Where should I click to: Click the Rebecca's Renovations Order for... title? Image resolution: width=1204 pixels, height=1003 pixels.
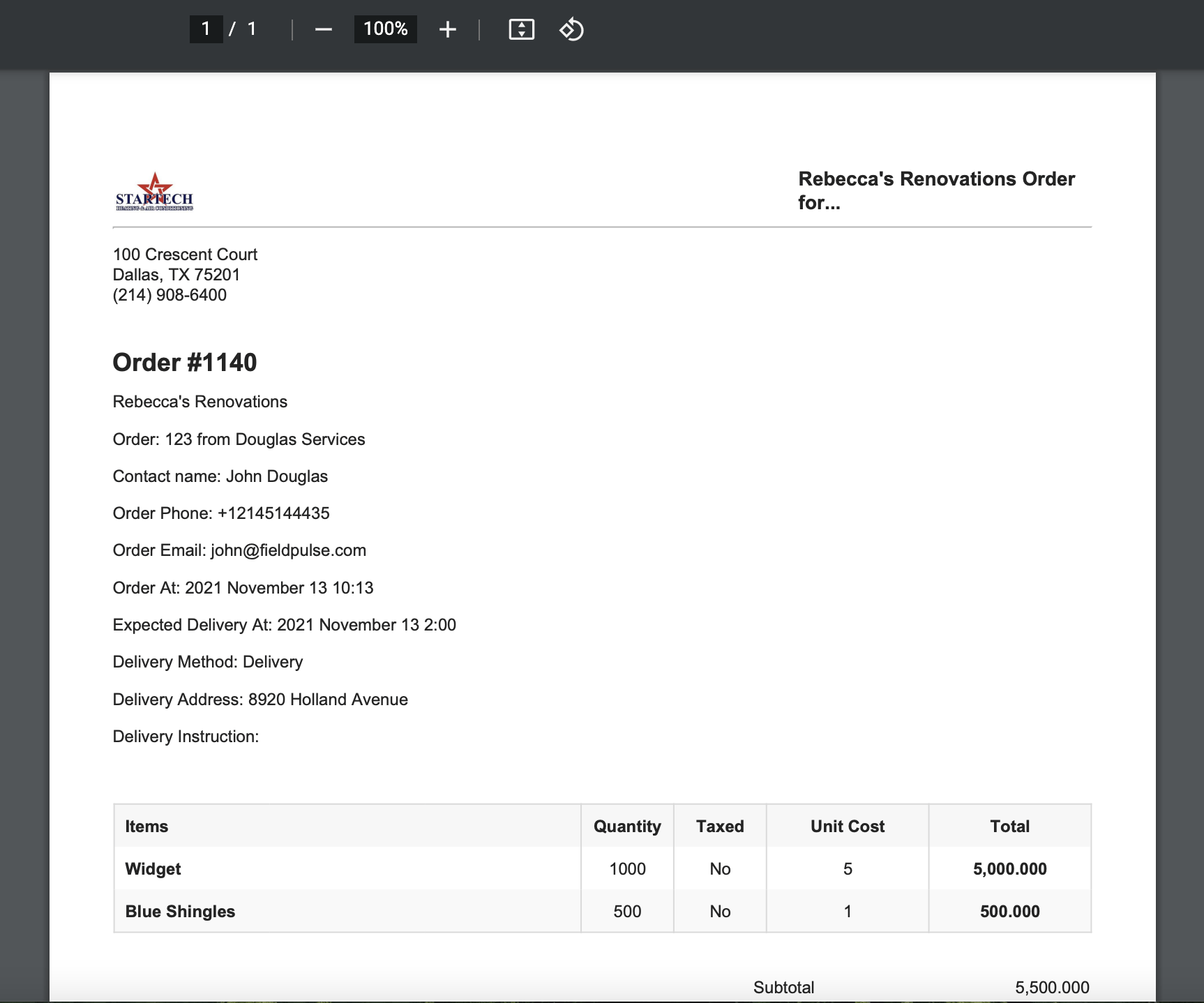point(936,190)
